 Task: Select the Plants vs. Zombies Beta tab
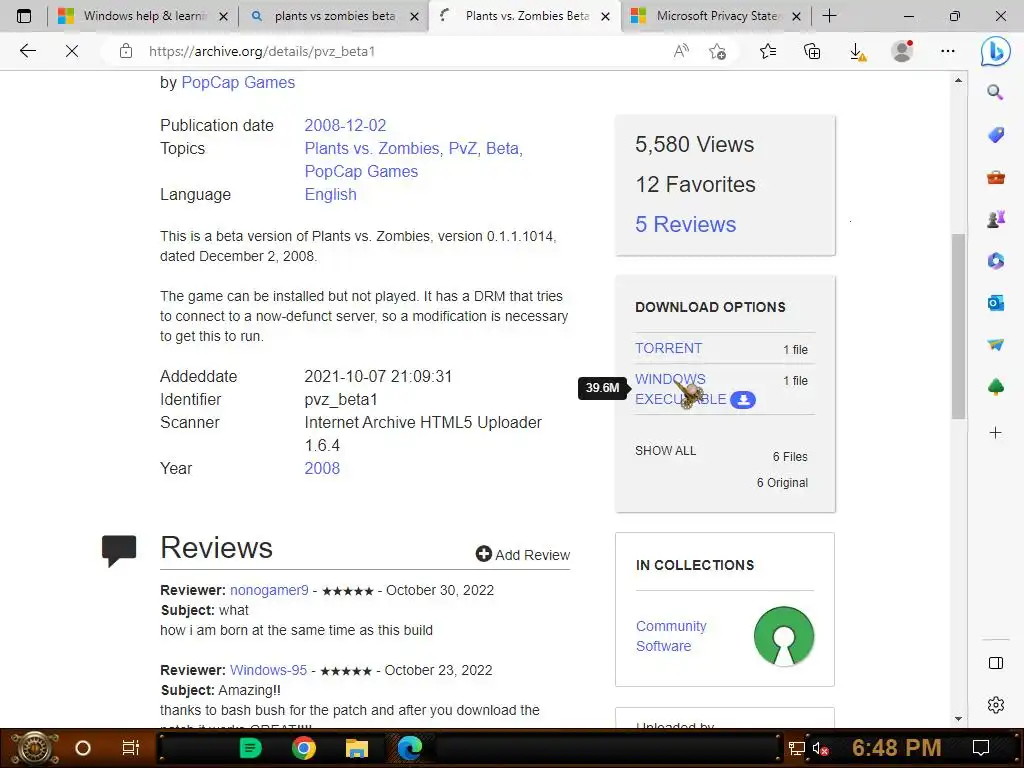click(x=526, y=16)
